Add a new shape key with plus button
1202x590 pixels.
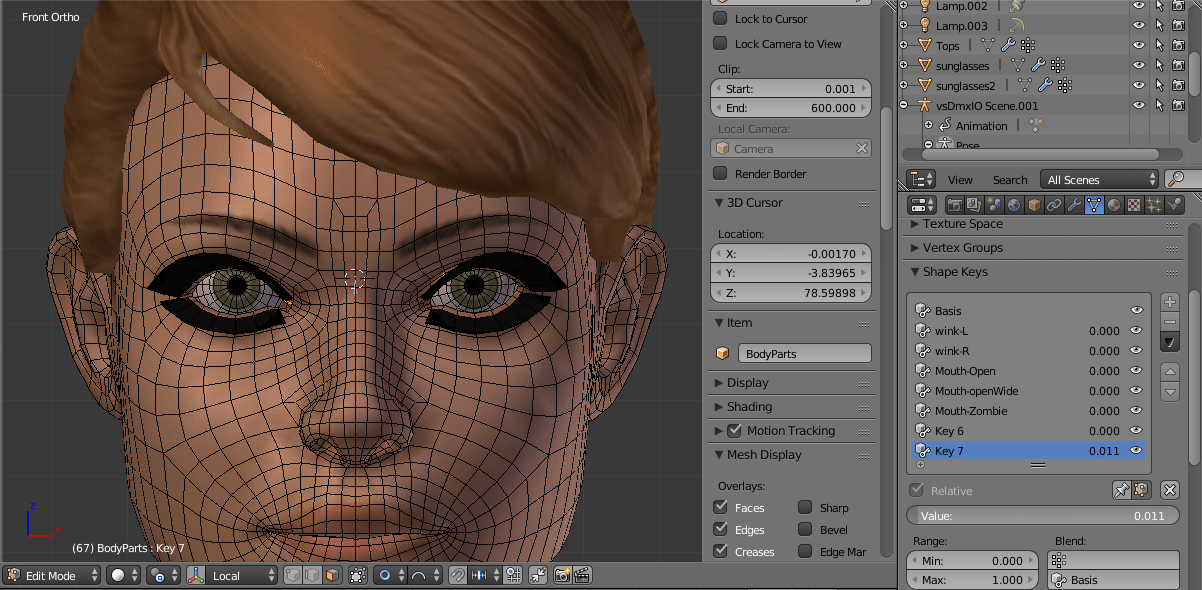(1170, 302)
